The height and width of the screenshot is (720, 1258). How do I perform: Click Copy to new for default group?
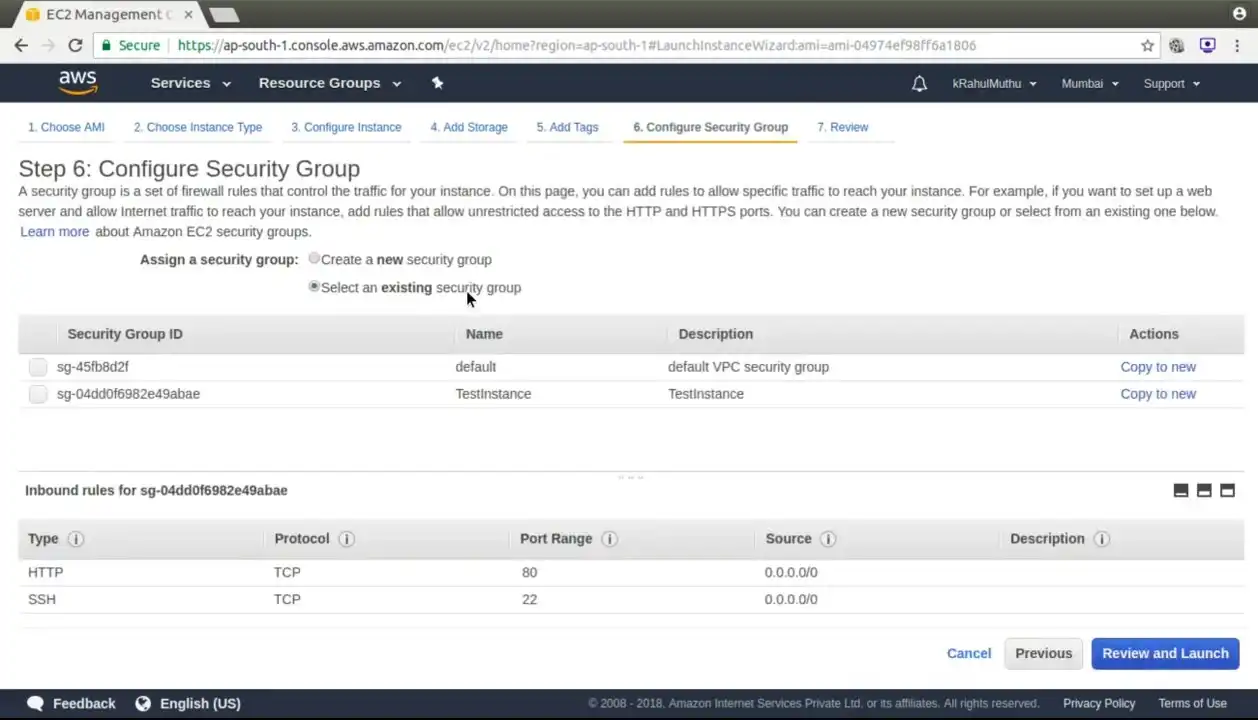coord(1158,367)
